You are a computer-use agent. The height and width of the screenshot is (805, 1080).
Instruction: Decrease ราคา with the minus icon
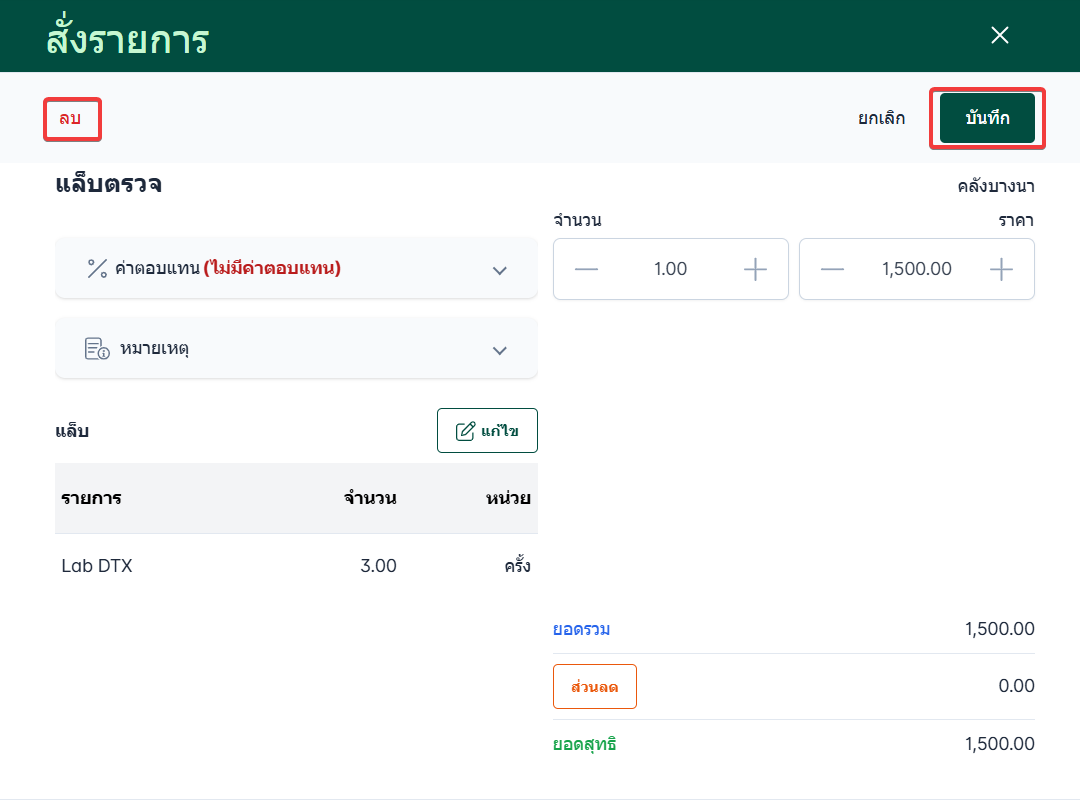click(x=832, y=269)
